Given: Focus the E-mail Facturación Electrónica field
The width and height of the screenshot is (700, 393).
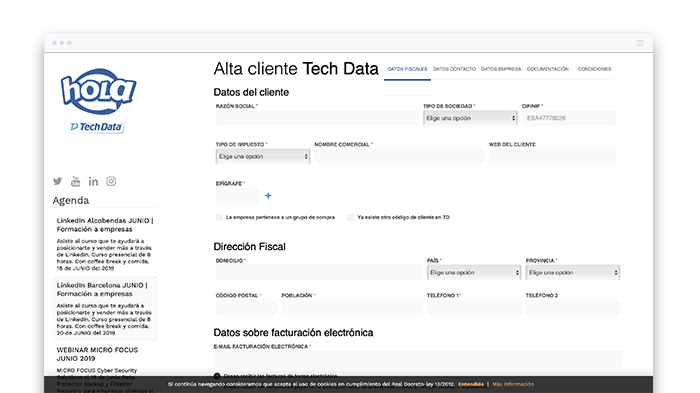Looking at the screenshot, I should point(418,359).
